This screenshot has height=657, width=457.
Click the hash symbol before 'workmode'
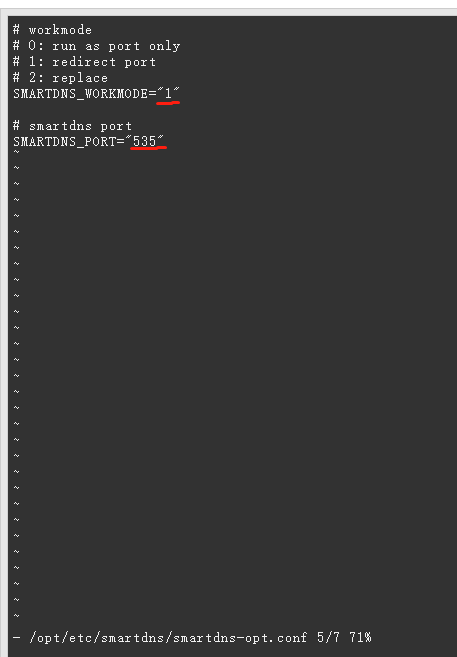pyautogui.click(x=16, y=30)
